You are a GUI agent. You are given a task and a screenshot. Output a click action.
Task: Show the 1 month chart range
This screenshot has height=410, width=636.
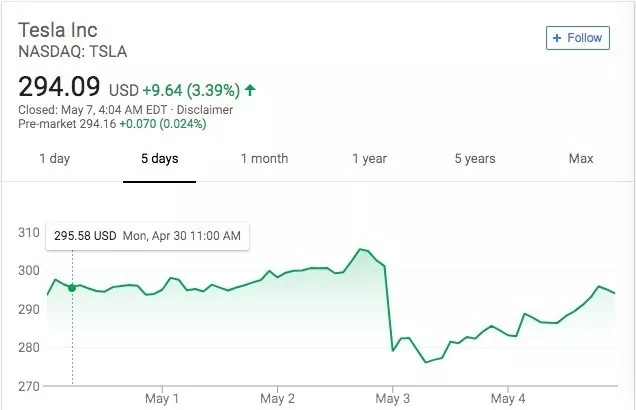pos(264,158)
